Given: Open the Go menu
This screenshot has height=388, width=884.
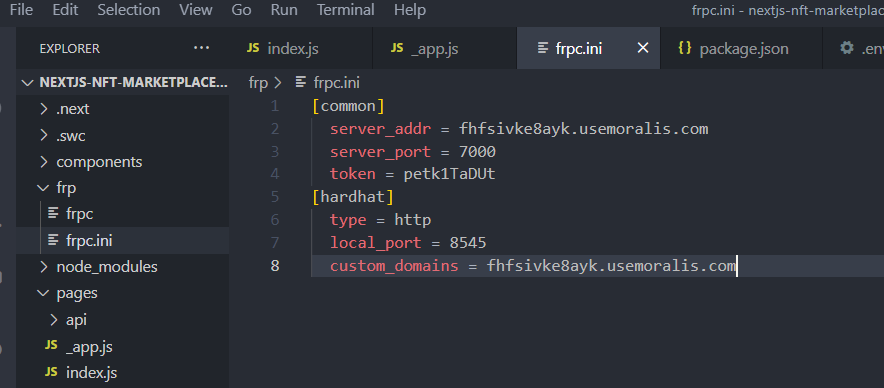Looking at the screenshot, I should tap(241, 10).
